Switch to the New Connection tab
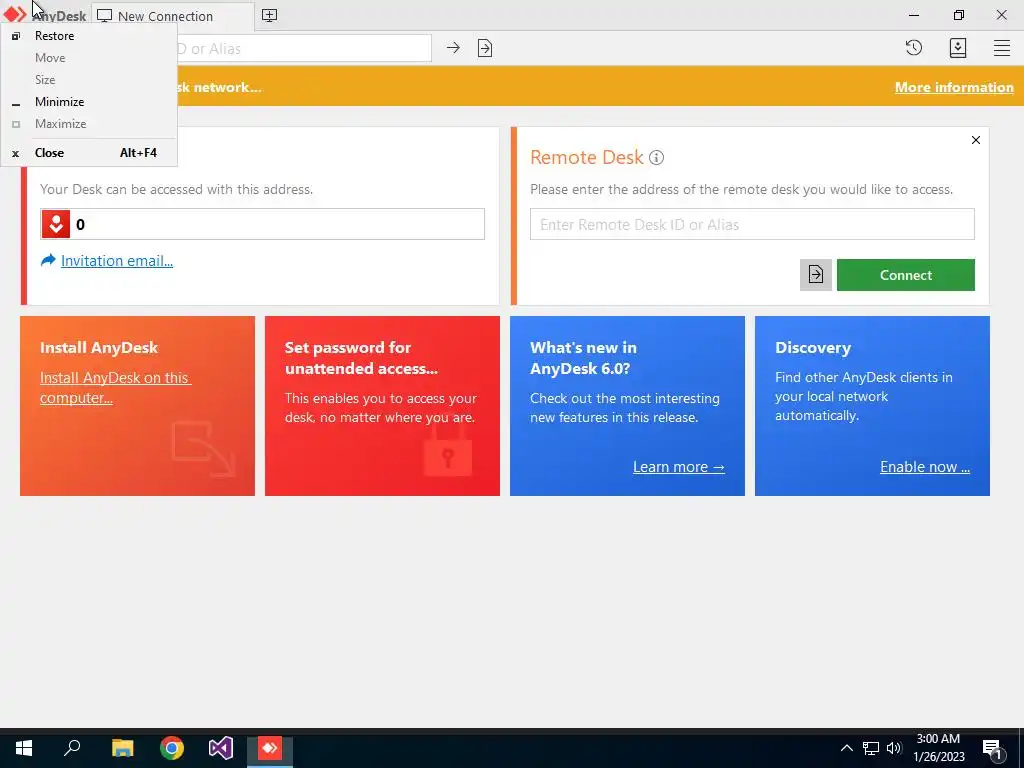 (x=172, y=16)
